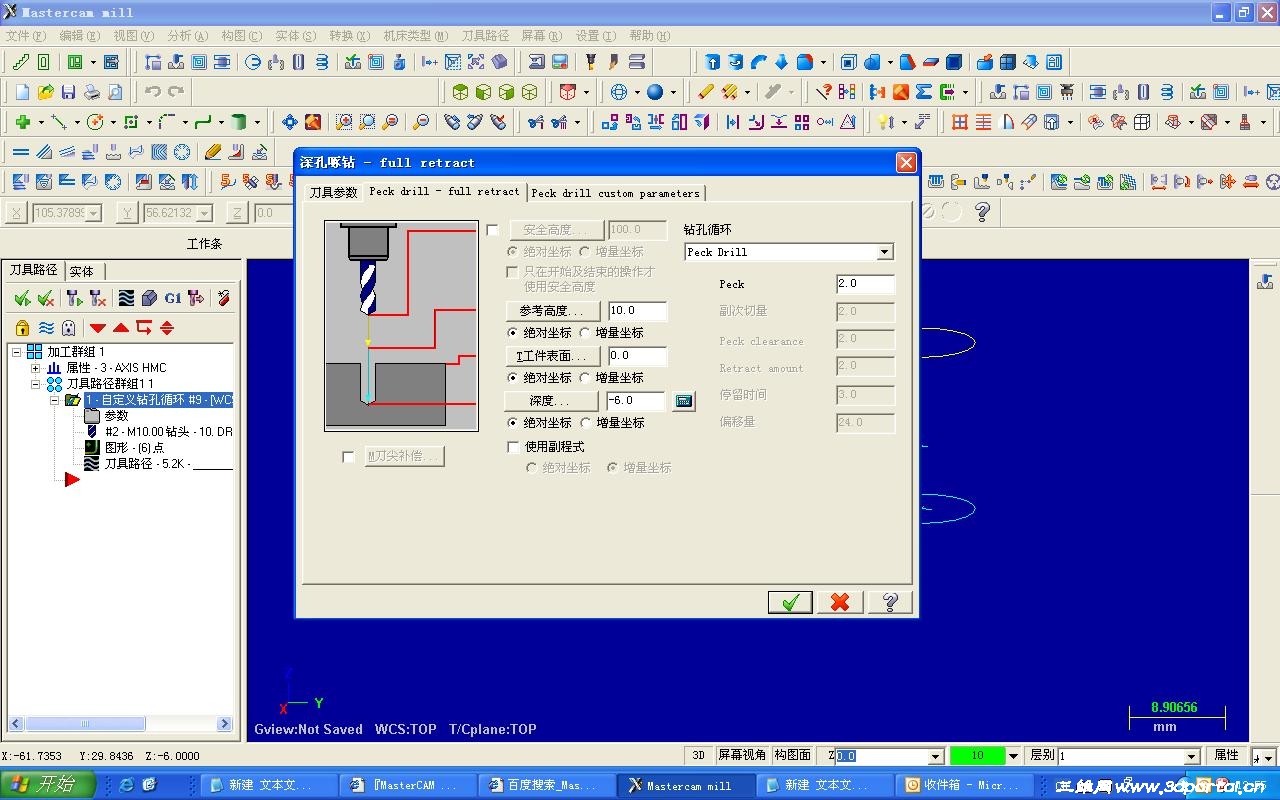
Task: Select 增量坐标 radio for 参考高度
Action: click(586, 333)
